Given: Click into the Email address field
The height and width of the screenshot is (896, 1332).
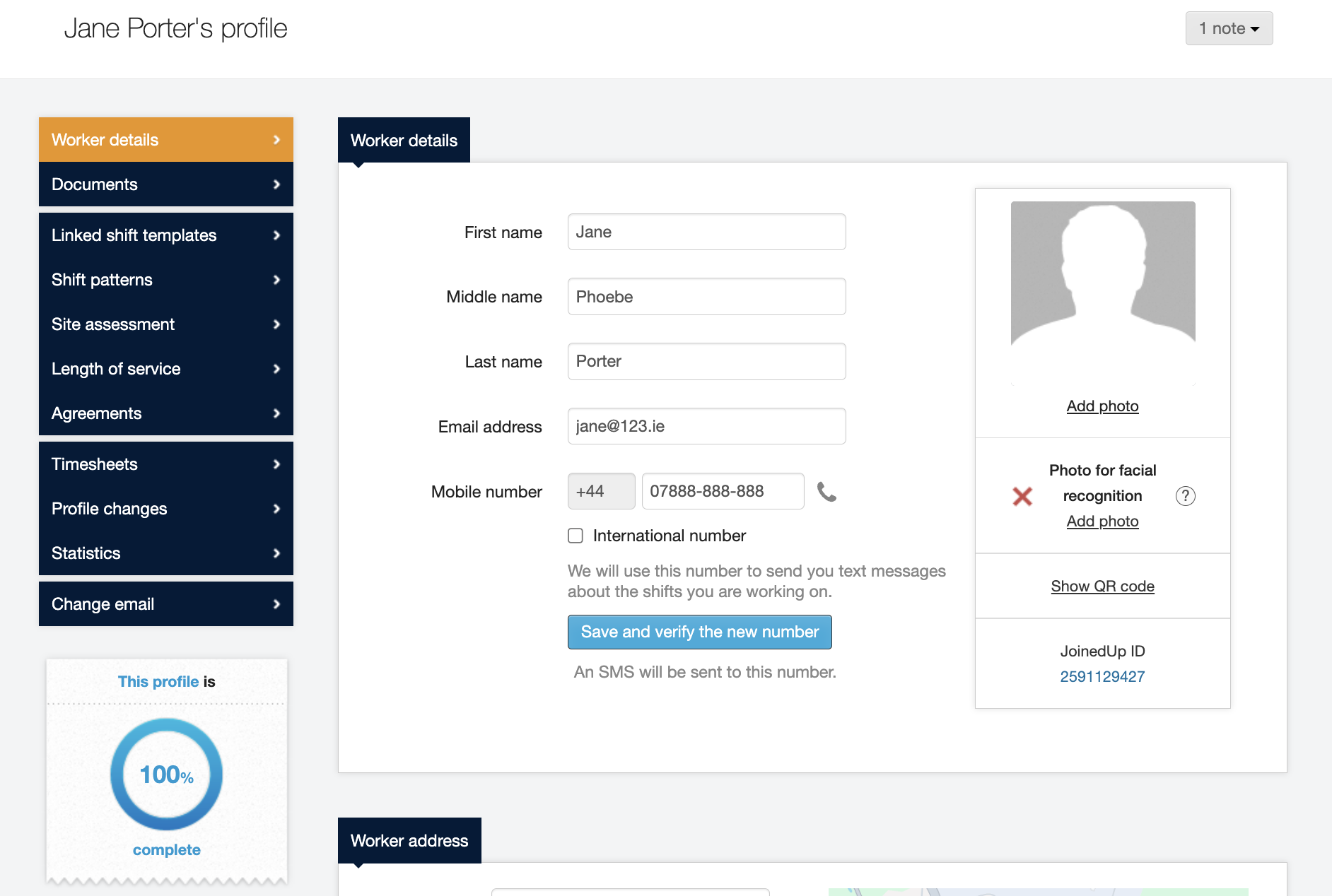Looking at the screenshot, I should click(x=706, y=426).
